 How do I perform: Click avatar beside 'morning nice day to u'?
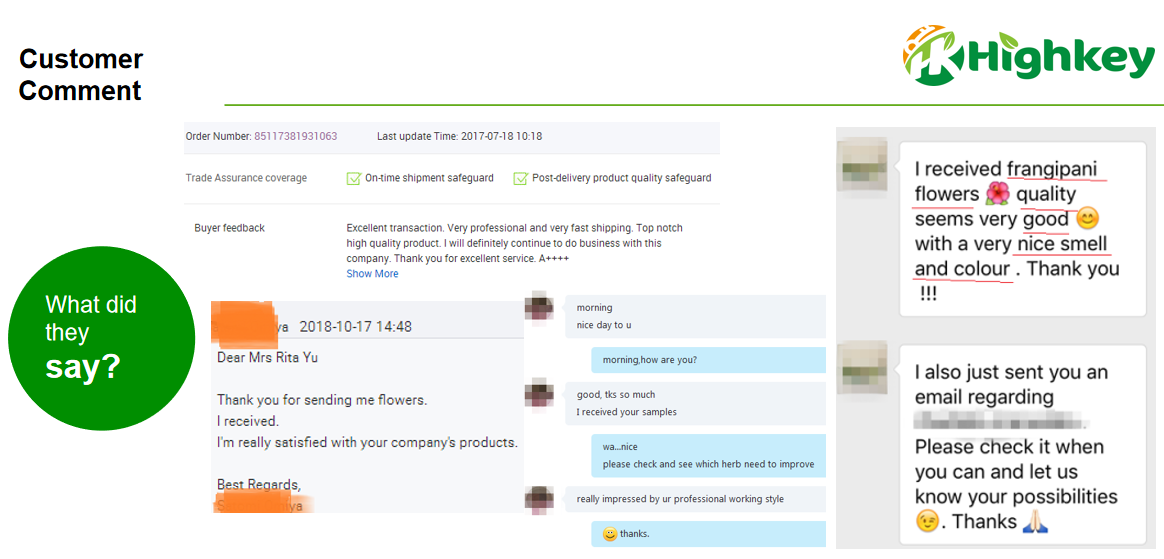pos(540,308)
